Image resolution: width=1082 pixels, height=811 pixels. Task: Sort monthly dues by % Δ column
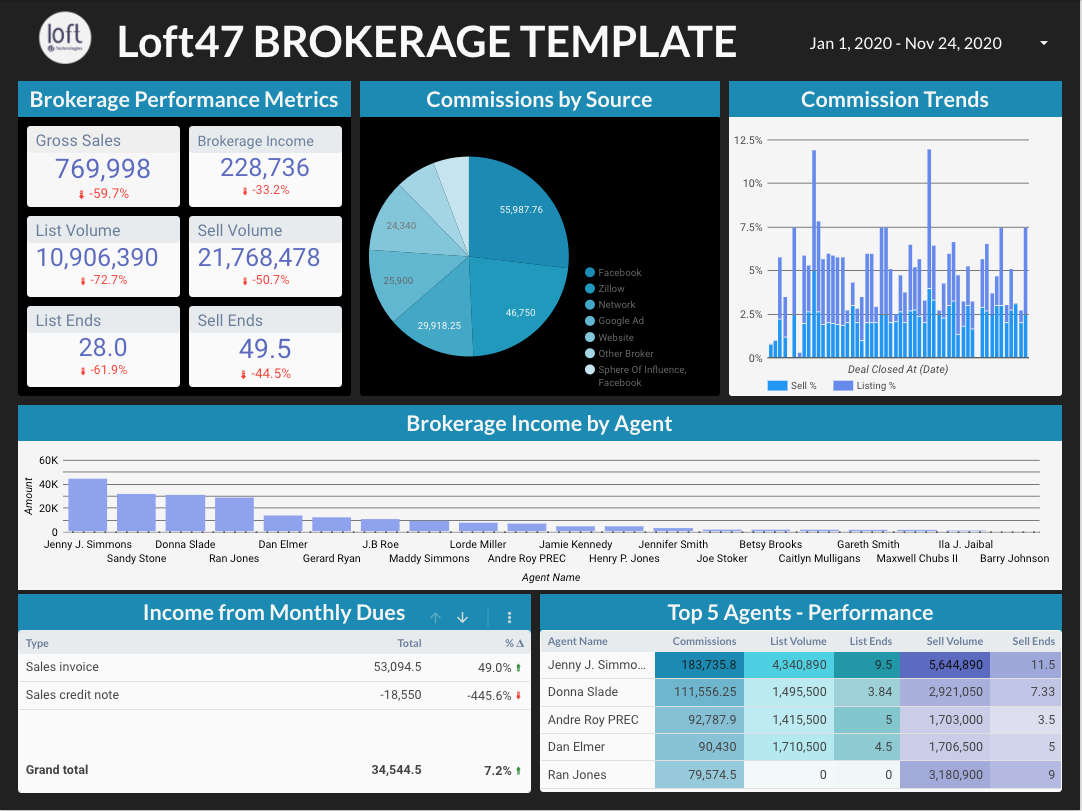(514, 643)
